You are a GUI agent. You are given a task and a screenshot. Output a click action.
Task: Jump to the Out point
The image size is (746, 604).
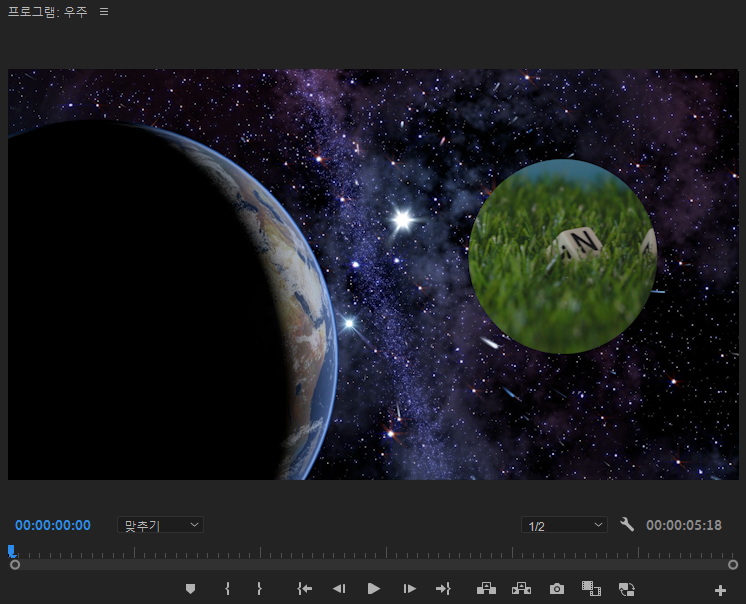[x=443, y=589]
